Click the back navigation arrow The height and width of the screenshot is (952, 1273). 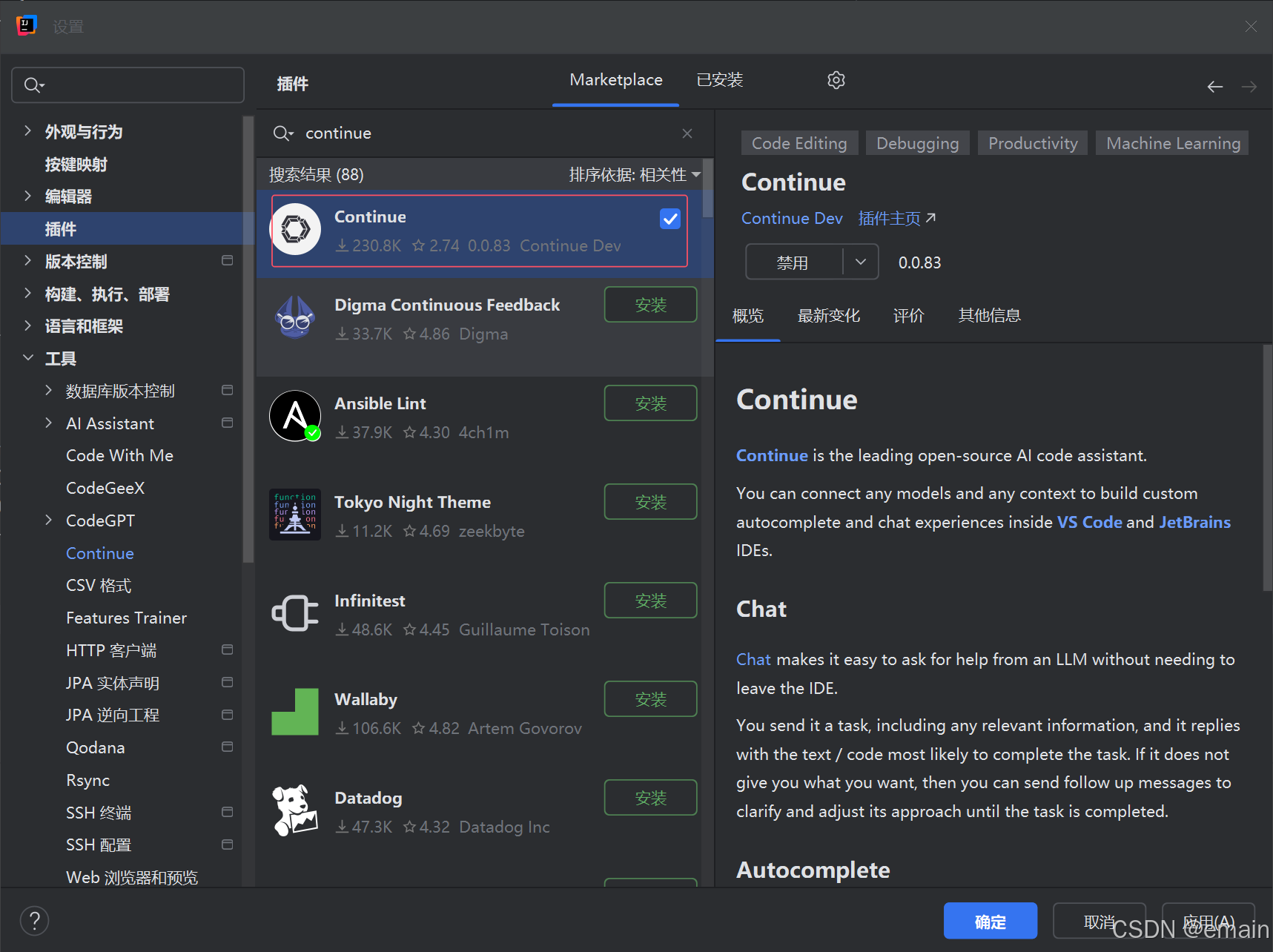pos(1214,87)
